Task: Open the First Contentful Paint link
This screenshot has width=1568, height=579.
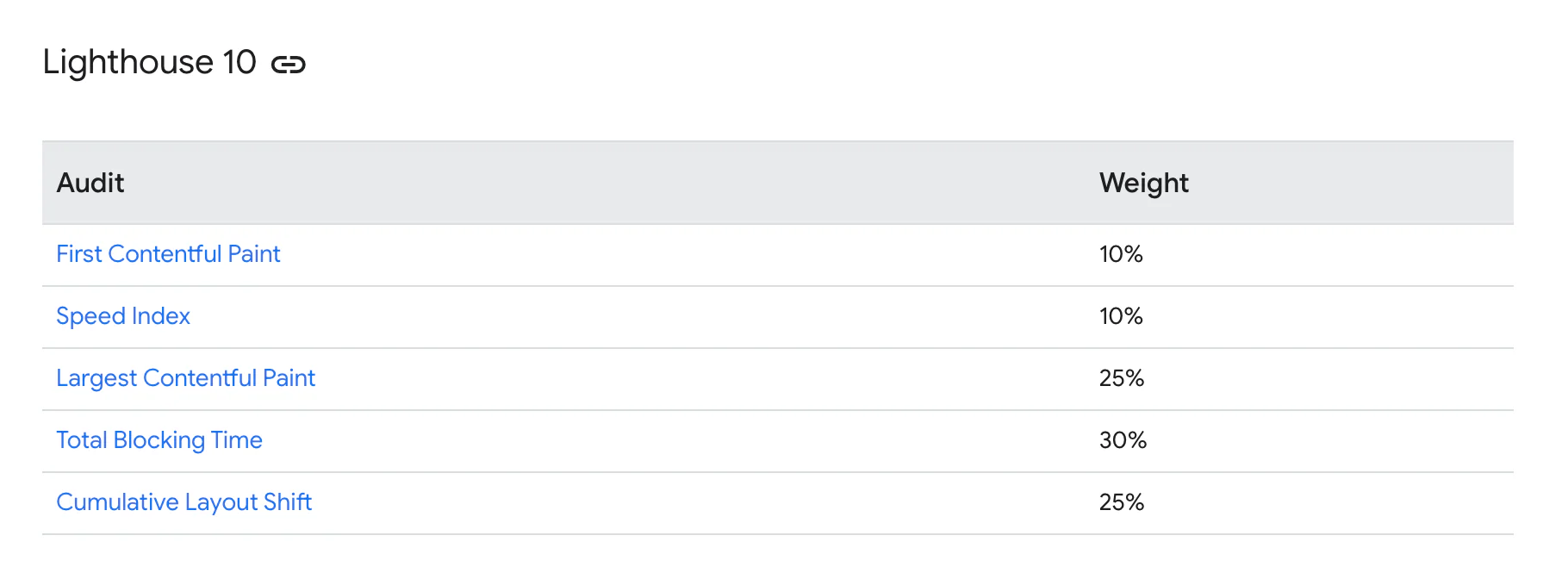Action: (x=168, y=254)
